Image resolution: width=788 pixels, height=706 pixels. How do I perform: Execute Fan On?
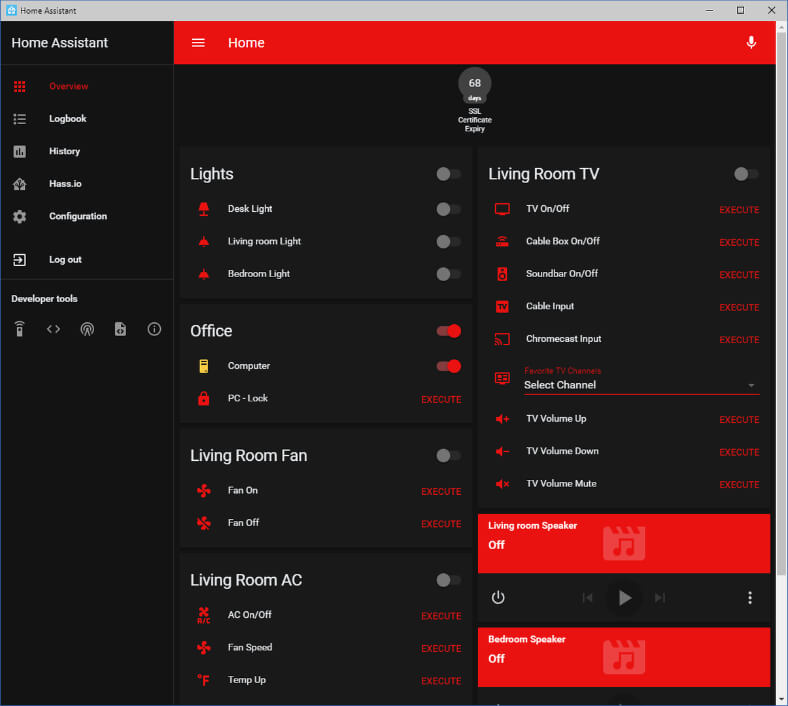click(441, 491)
